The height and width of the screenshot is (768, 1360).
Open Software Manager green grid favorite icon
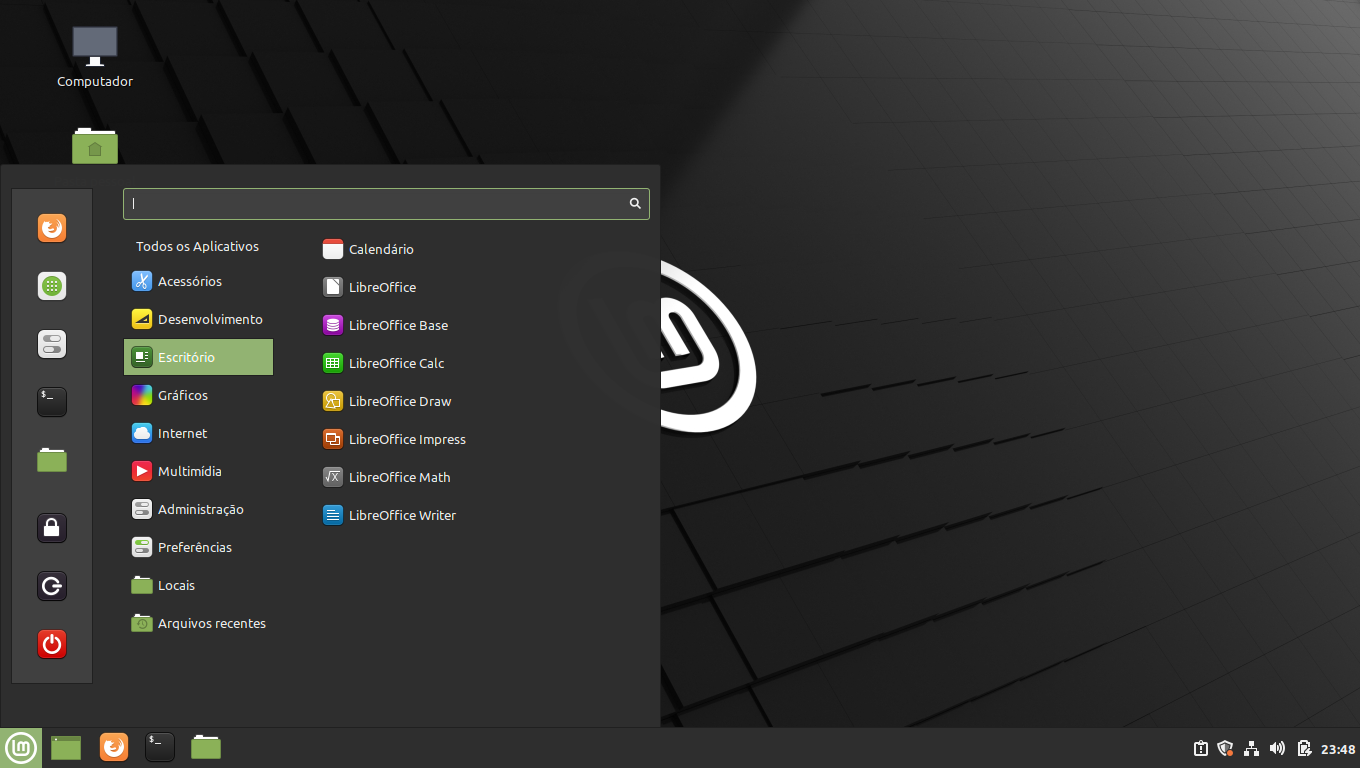pos(52,286)
